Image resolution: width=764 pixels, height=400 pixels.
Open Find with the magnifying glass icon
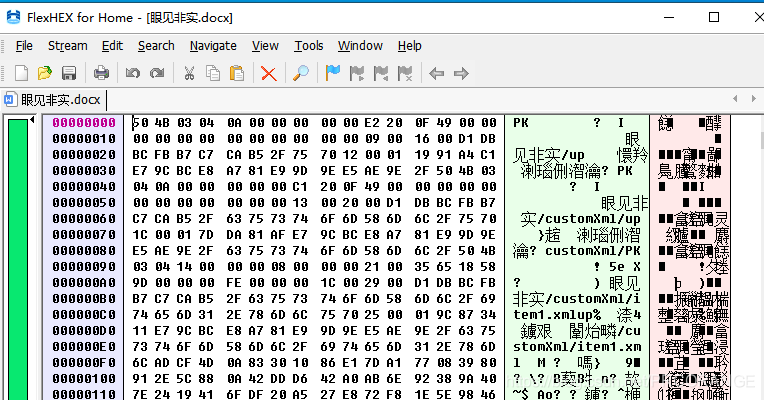[301, 73]
